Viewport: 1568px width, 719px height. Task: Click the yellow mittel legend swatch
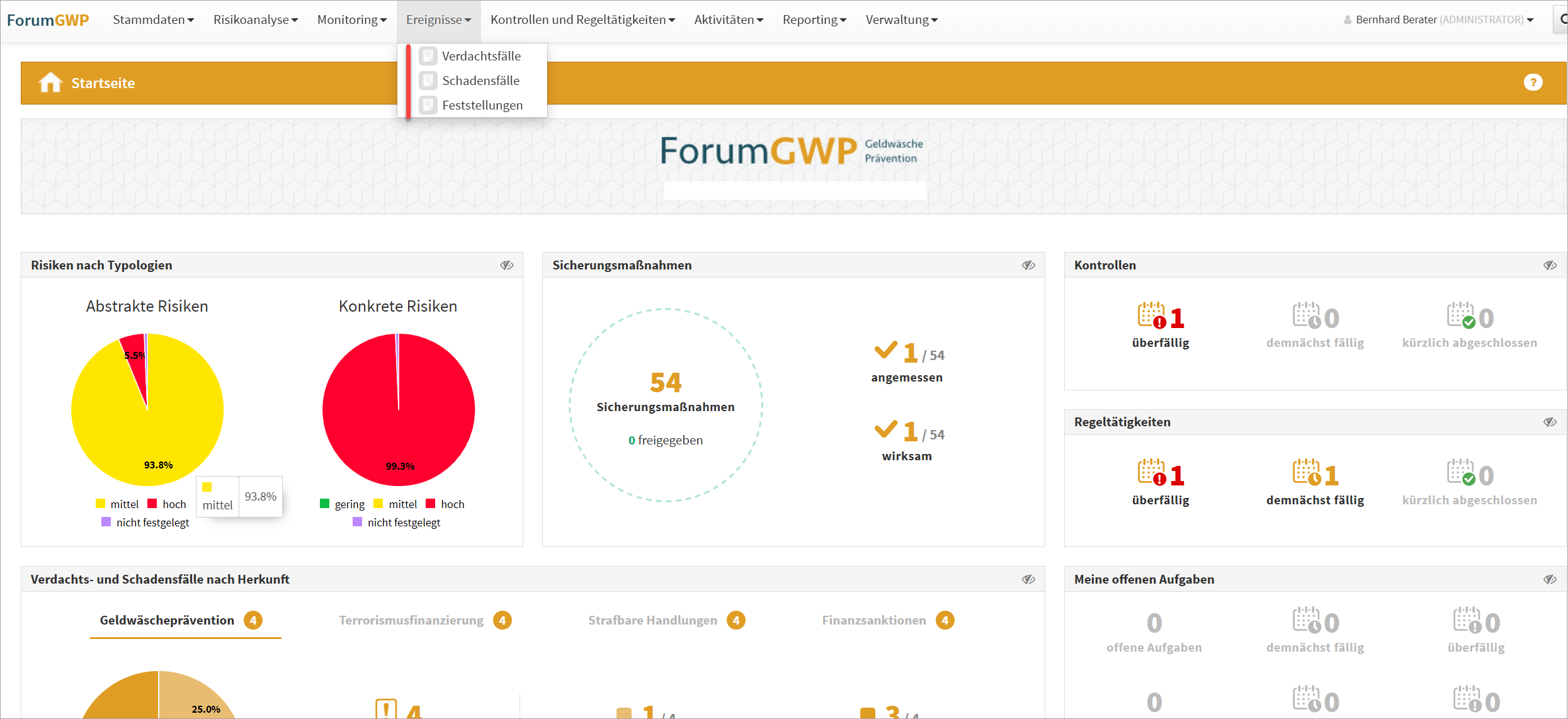100,504
